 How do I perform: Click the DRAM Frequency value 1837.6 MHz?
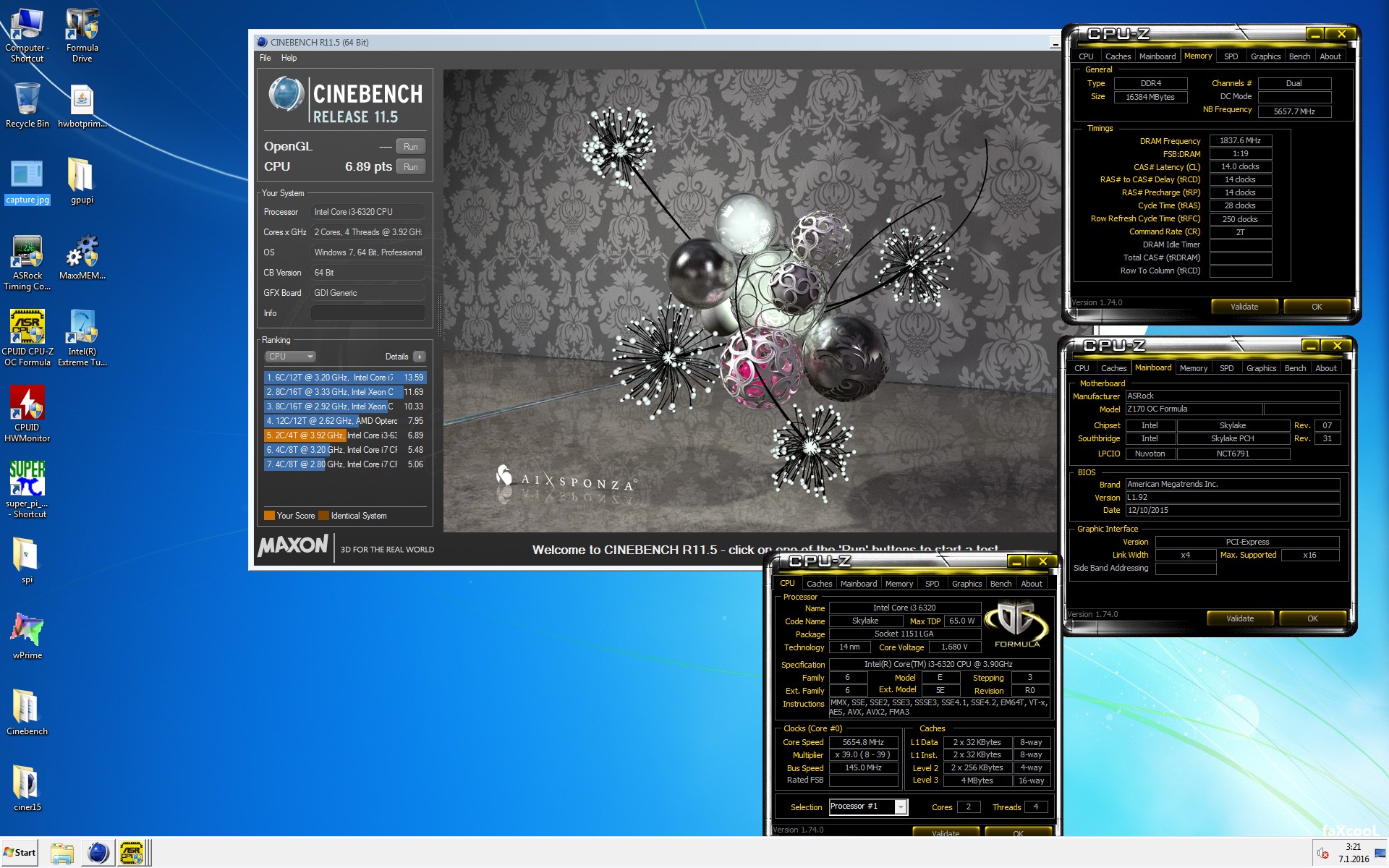1240,140
